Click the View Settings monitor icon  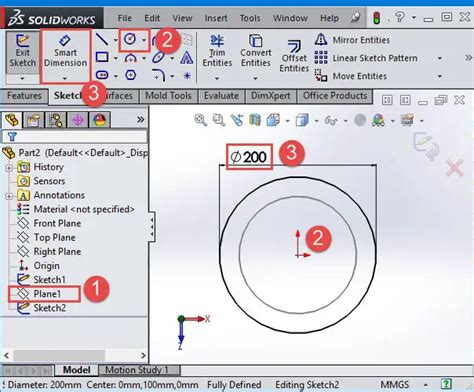coord(407,120)
